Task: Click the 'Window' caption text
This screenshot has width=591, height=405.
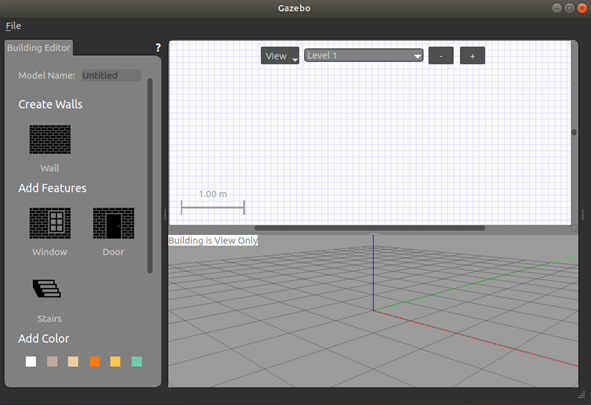Action: pos(50,252)
